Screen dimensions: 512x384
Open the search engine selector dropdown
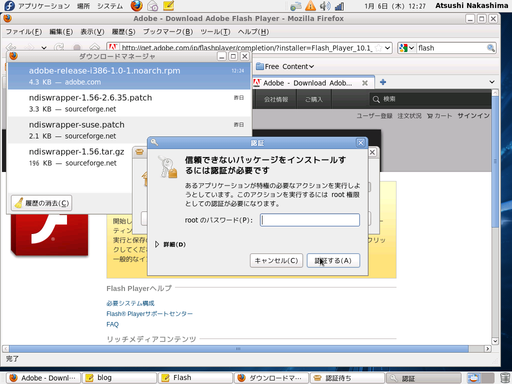(x=407, y=48)
